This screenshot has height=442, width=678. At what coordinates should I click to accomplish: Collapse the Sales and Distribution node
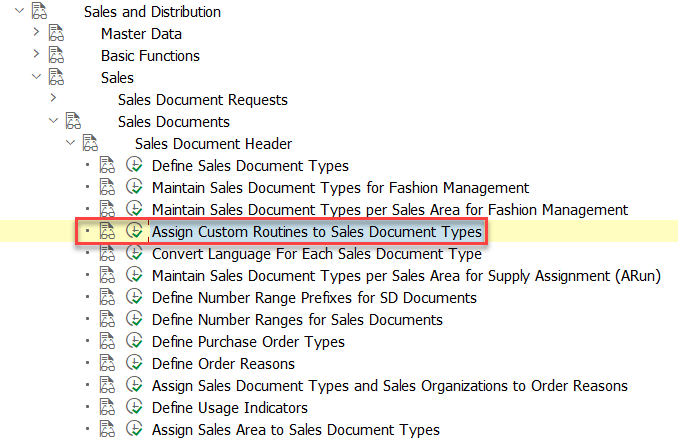[19, 10]
